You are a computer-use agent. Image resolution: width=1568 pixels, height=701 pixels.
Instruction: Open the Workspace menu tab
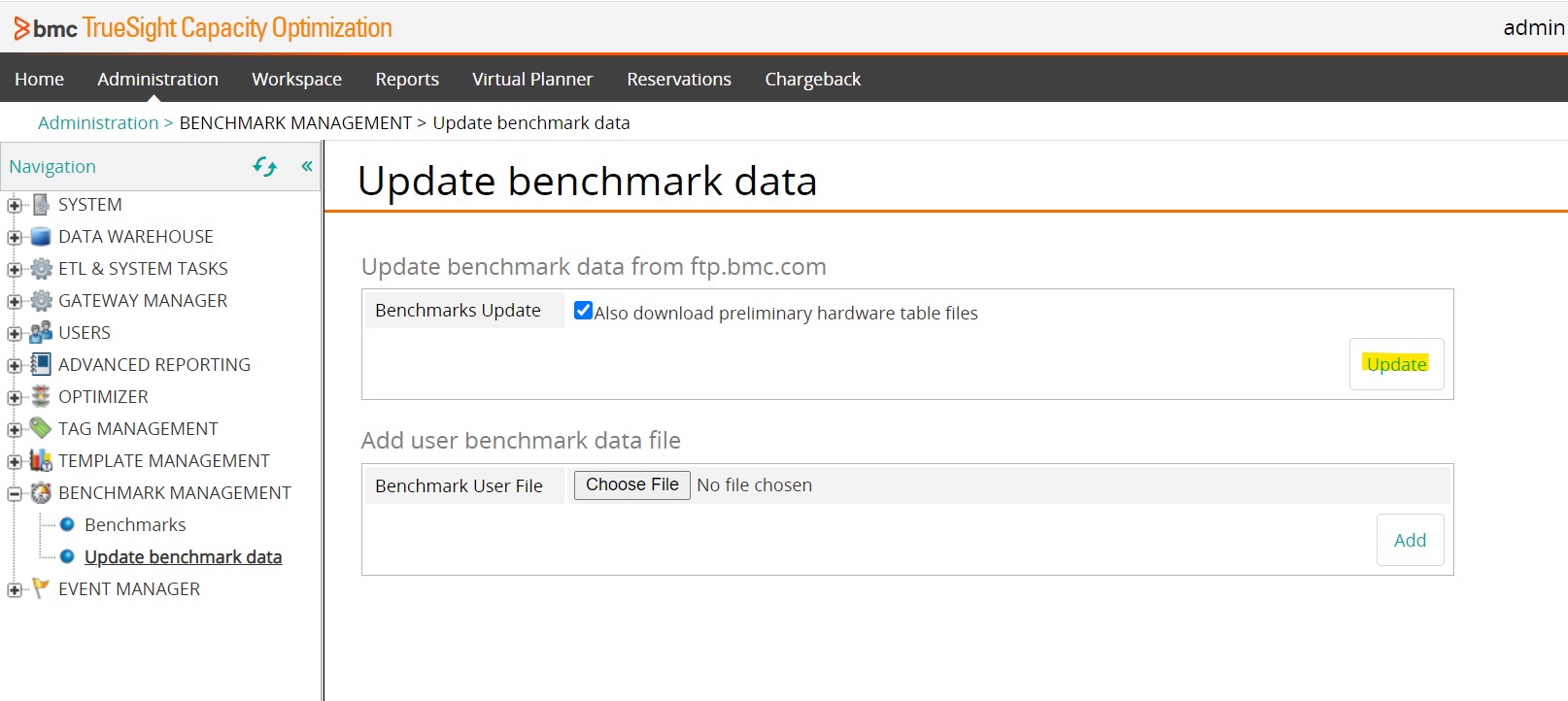coord(296,80)
